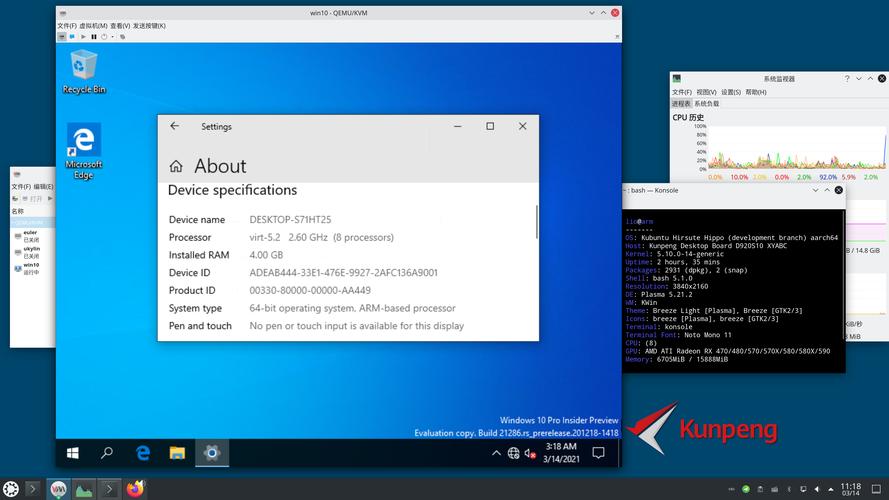Go back in Settings window
This screenshot has height=500, width=889.
(x=175, y=126)
